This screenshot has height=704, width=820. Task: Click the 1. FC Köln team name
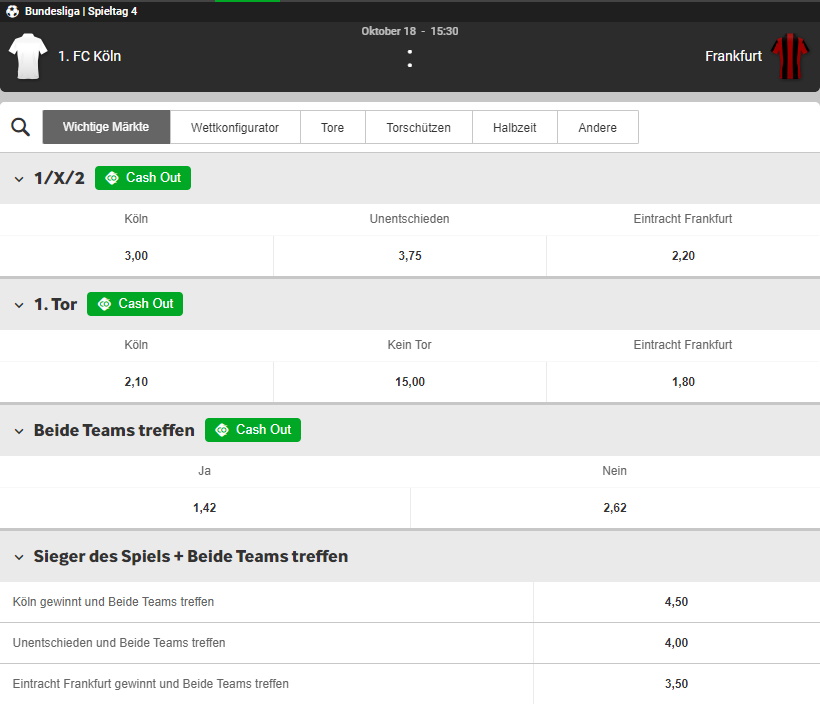tap(89, 56)
